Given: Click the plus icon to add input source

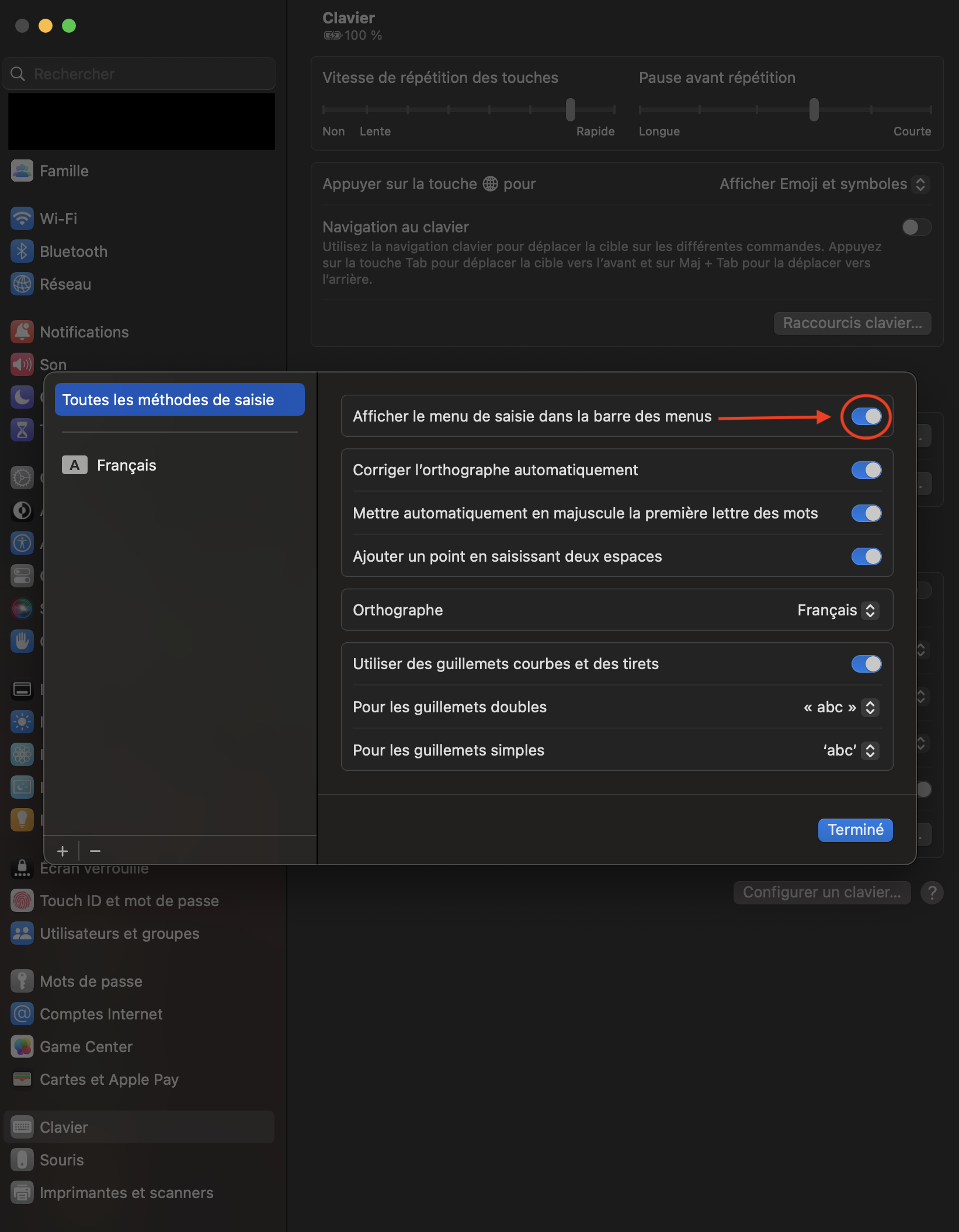Looking at the screenshot, I should (62, 851).
